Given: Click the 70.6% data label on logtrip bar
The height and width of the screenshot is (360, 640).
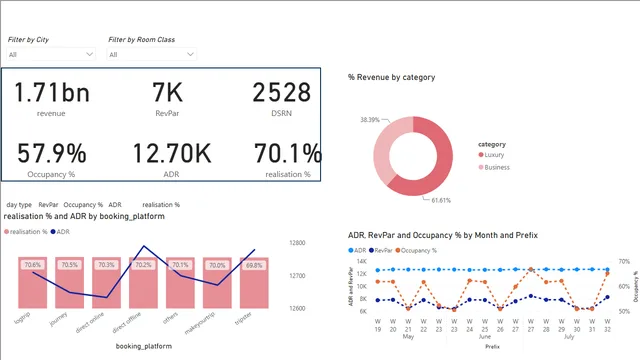Looking at the screenshot, I should pyautogui.click(x=33, y=265).
